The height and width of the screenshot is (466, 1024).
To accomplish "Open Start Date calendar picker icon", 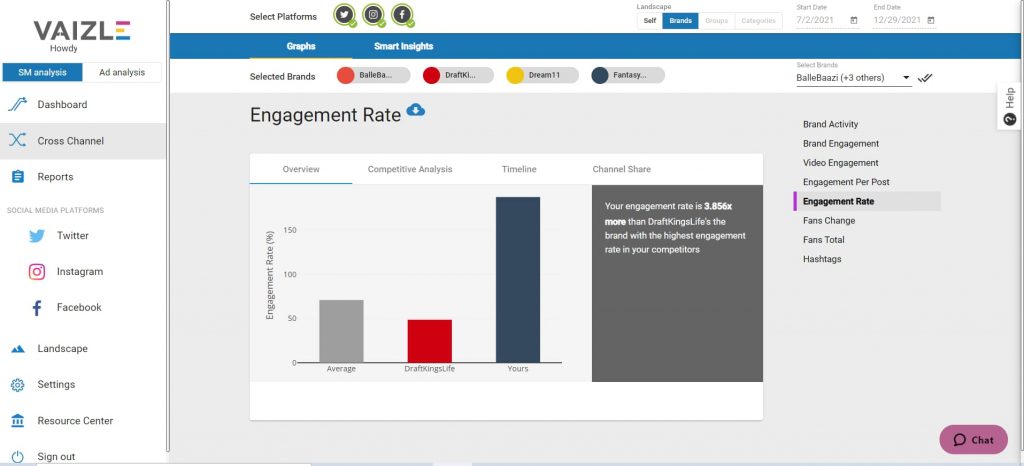I will pos(854,20).
